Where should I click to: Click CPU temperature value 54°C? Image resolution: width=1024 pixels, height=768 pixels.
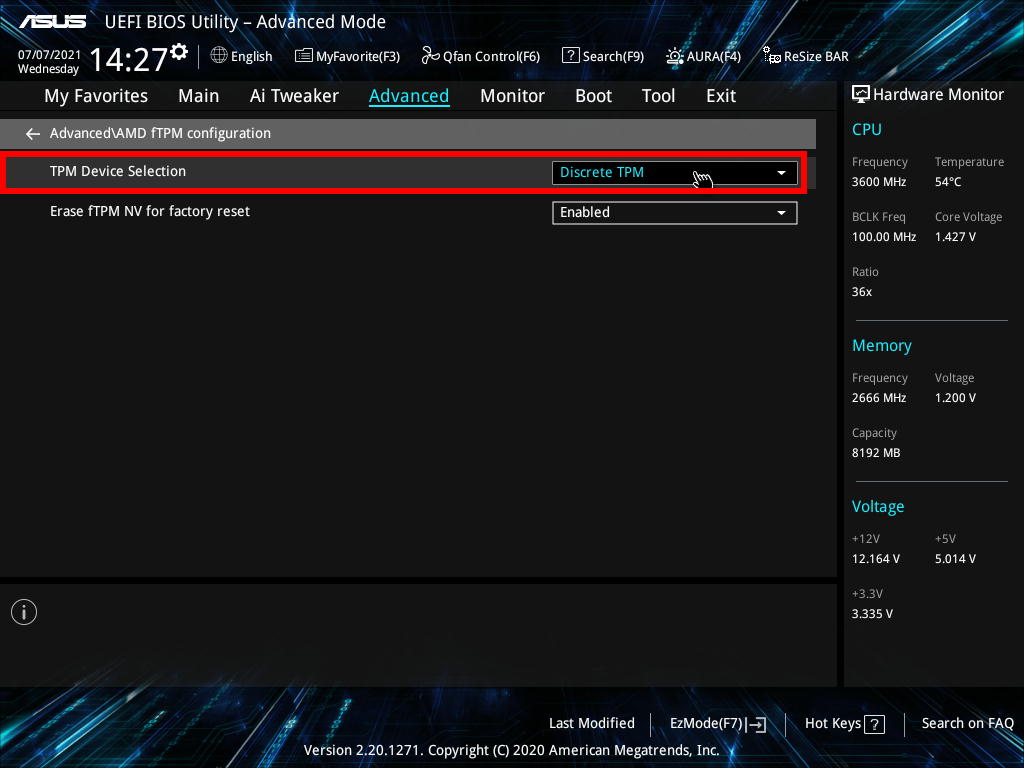pos(948,182)
